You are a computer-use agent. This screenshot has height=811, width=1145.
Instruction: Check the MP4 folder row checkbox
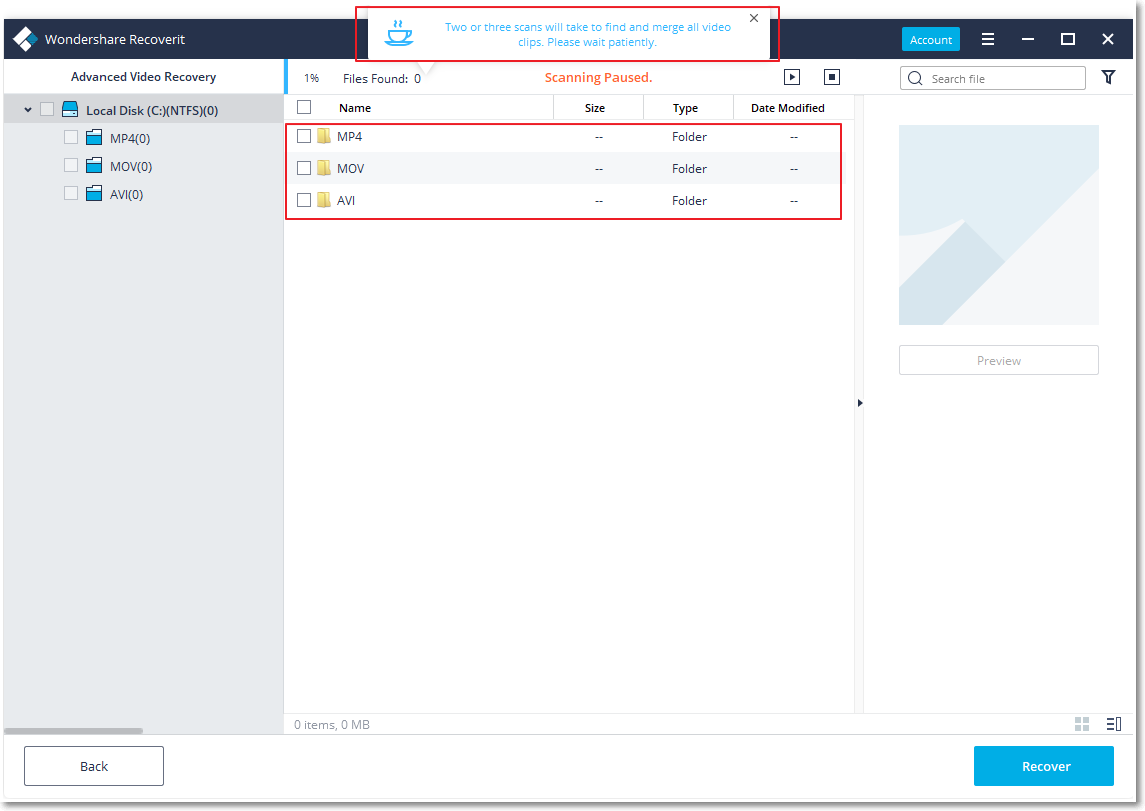point(304,137)
